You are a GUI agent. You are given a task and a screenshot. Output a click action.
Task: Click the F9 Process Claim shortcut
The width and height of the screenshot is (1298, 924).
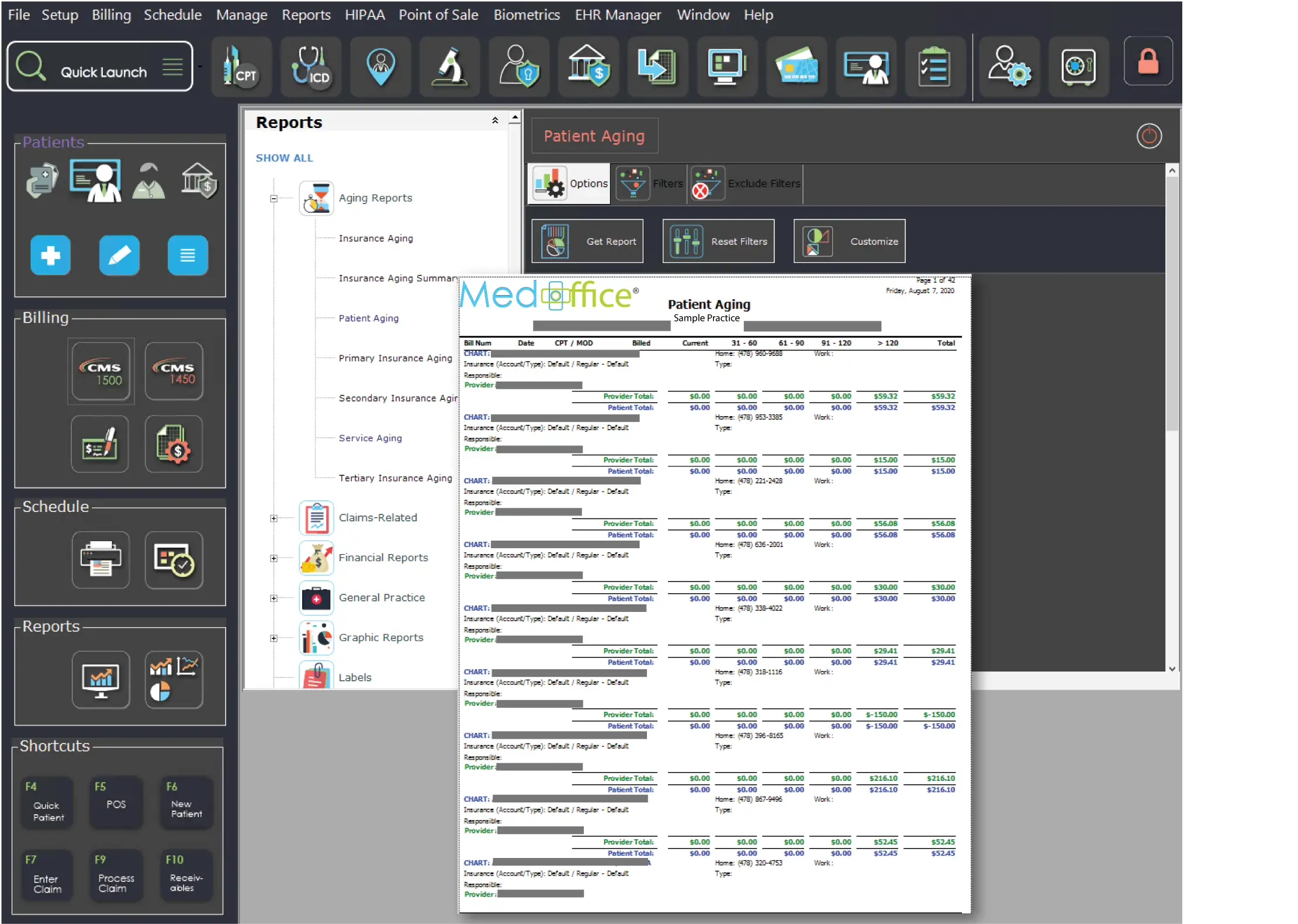116,876
